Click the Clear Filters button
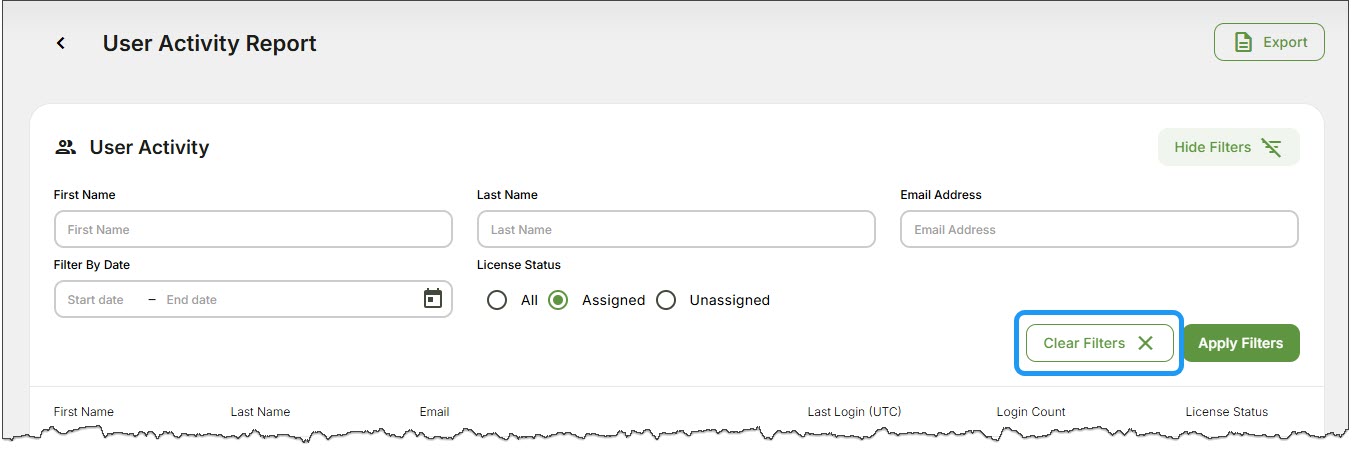 [x=1099, y=343]
